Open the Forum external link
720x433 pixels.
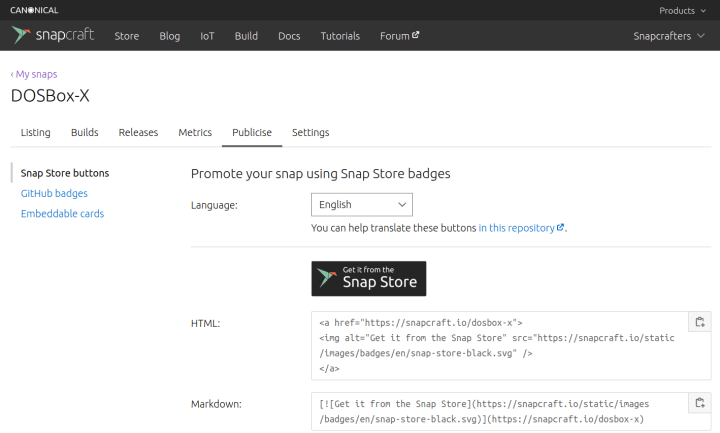(x=399, y=36)
